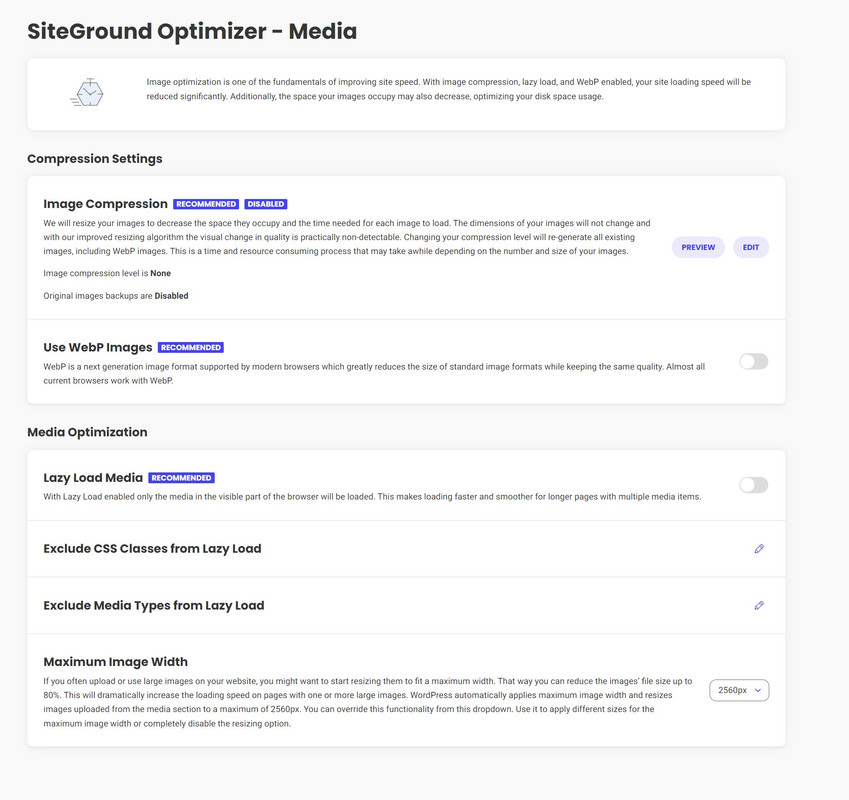Click the Use WebP Images heading
Viewport: 849px width, 800px height.
click(x=98, y=347)
